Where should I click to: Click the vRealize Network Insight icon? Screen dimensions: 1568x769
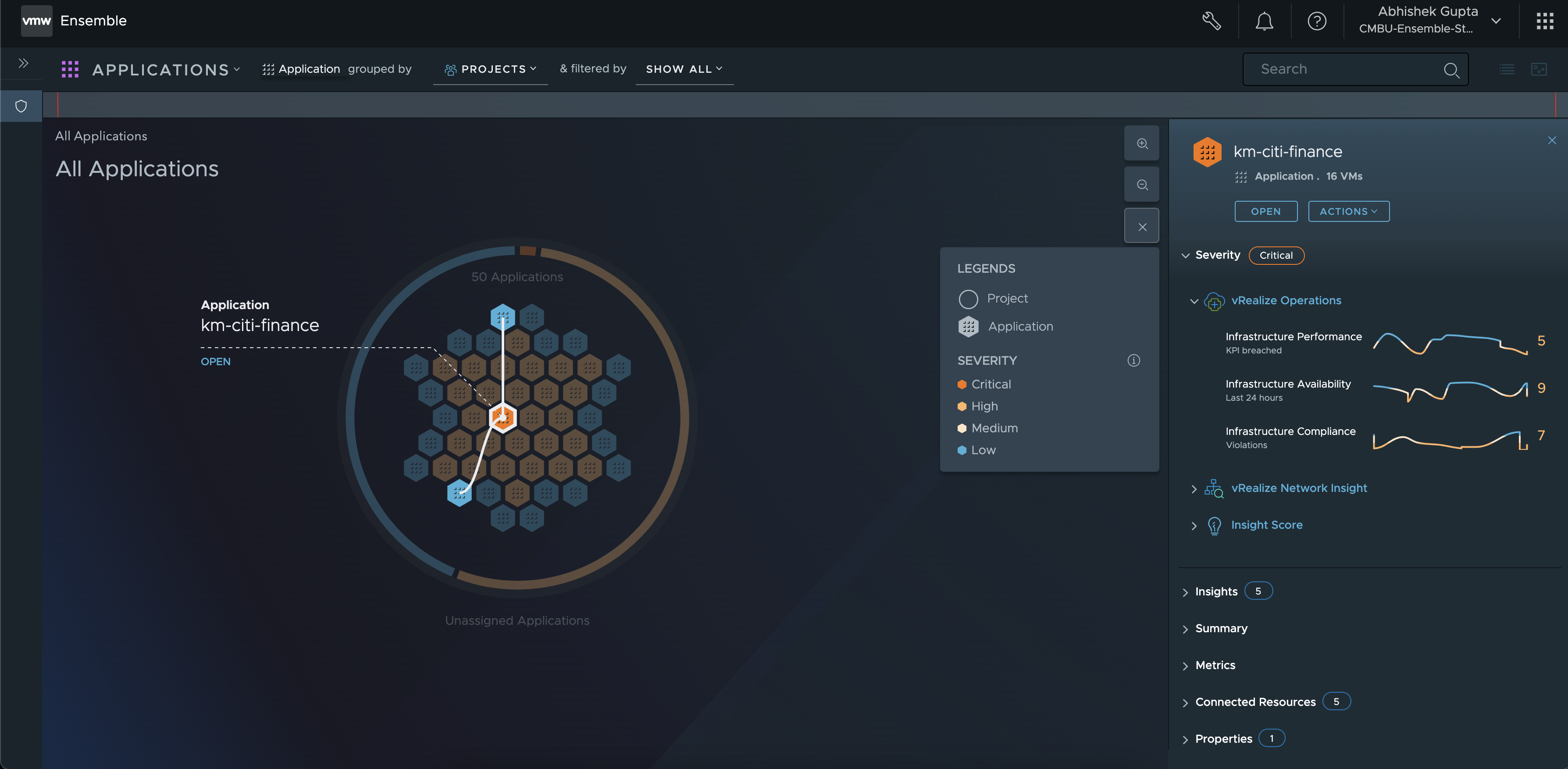pyautogui.click(x=1214, y=488)
